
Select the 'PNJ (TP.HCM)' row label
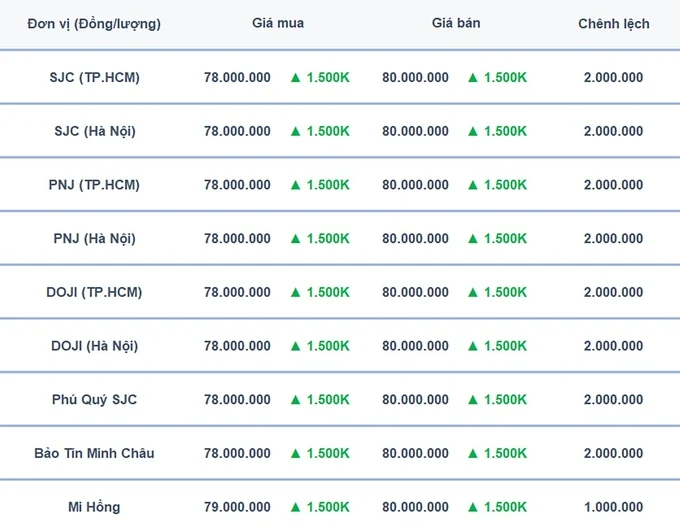click(x=94, y=185)
